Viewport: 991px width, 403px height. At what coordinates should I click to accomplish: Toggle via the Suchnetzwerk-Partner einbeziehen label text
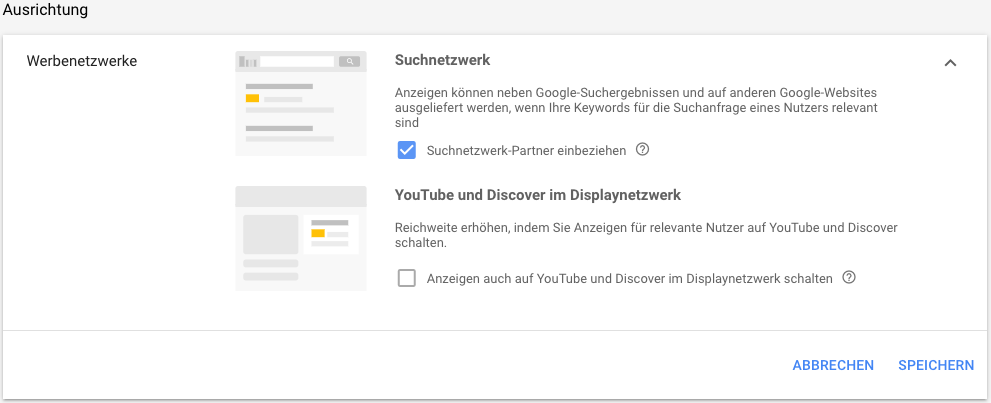(x=526, y=150)
